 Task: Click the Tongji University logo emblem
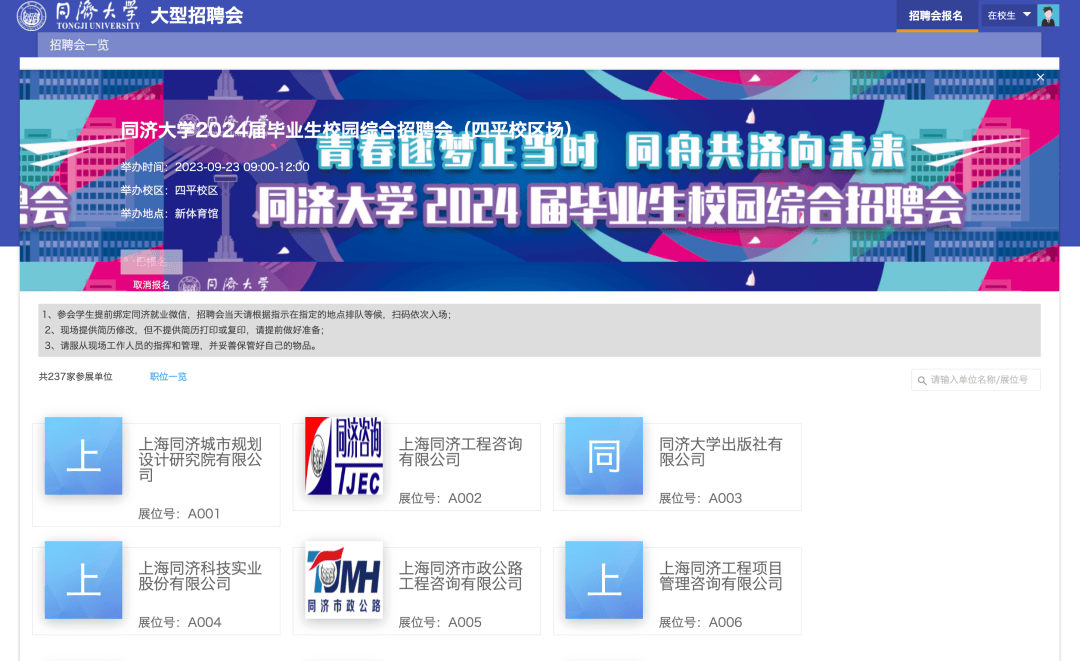(x=31, y=16)
